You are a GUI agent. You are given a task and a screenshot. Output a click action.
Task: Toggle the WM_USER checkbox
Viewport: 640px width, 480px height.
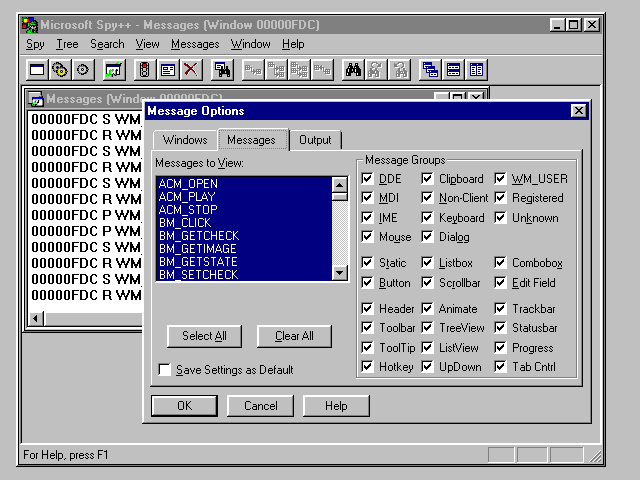[x=501, y=179]
